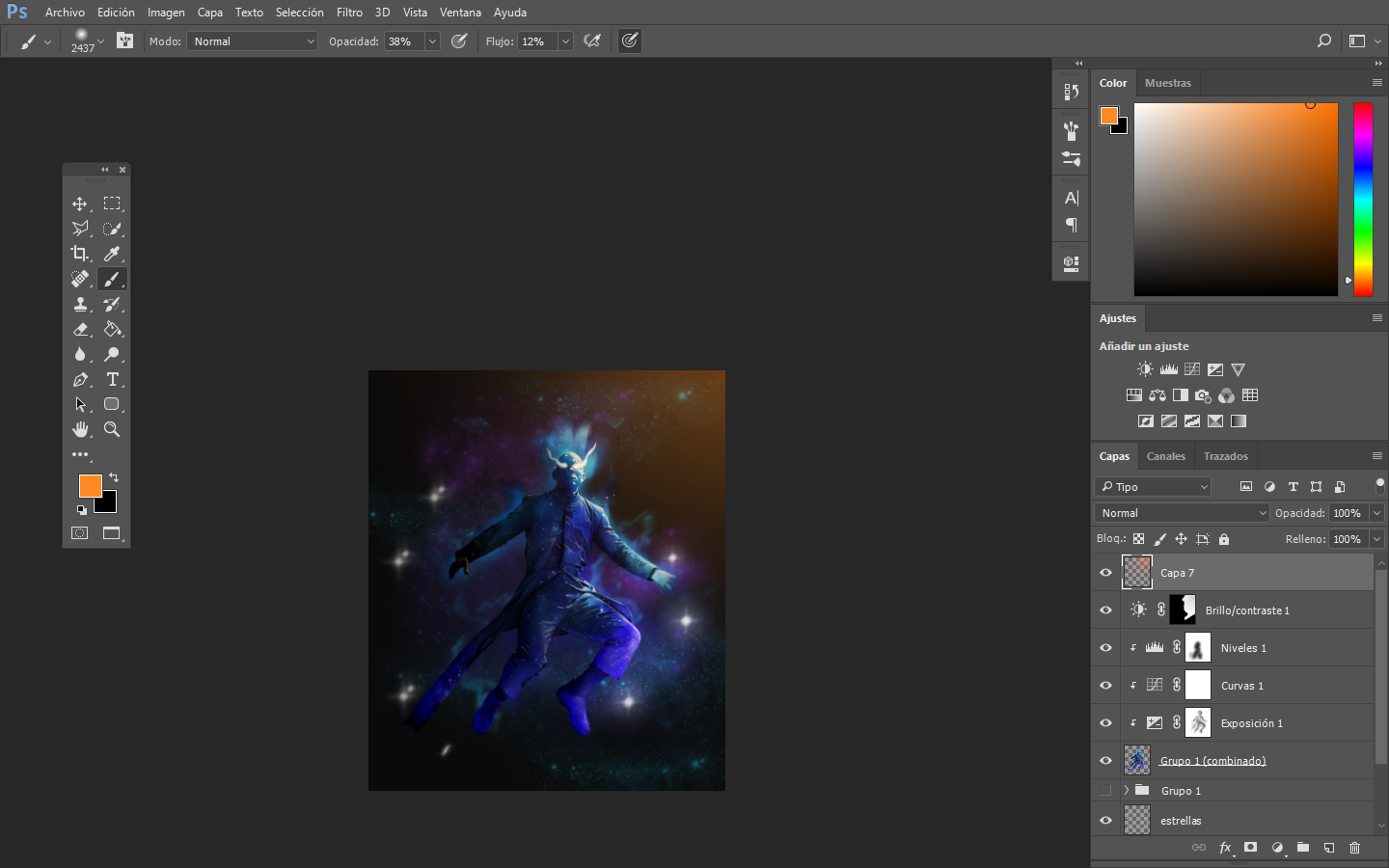This screenshot has width=1389, height=868.
Task: Hide the Capa 7 layer
Action: click(x=1105, y=573)
